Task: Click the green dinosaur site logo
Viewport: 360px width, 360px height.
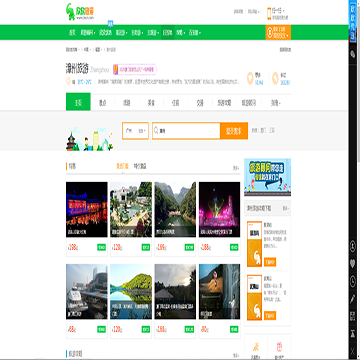Action: tap(80, 12)
